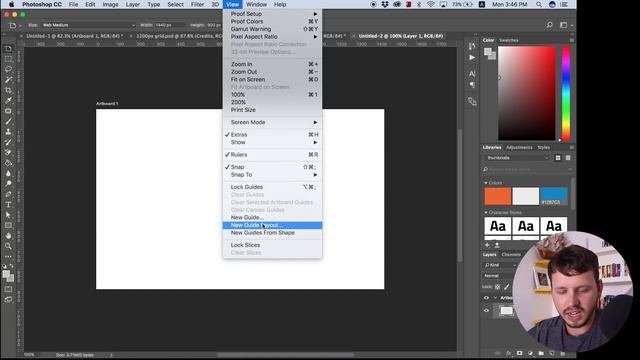Hide the layer beneath Artboard via eye

[x=486, y=311]
